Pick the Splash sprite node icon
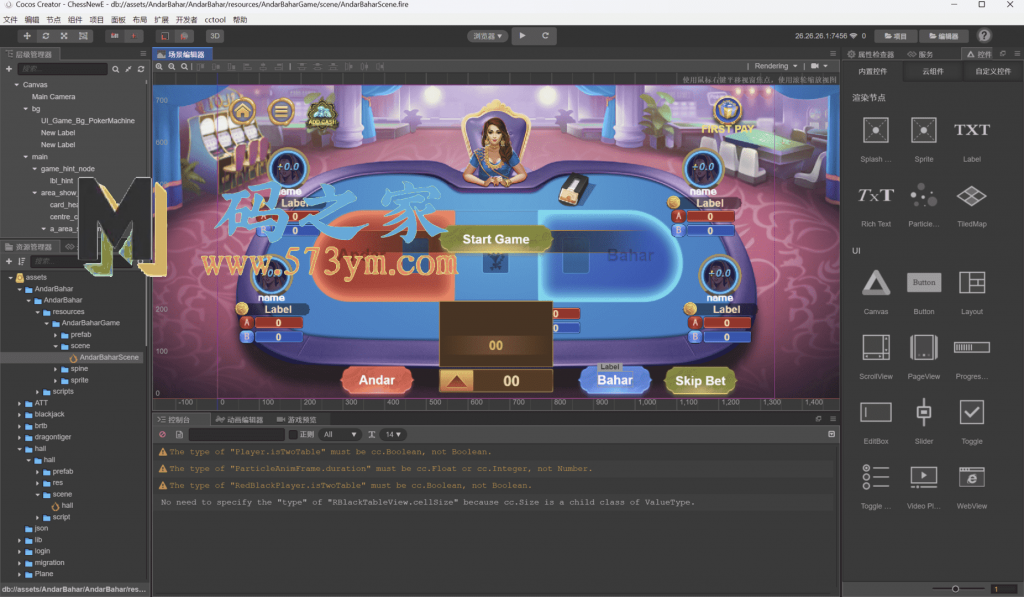 (x=876, y=130)
